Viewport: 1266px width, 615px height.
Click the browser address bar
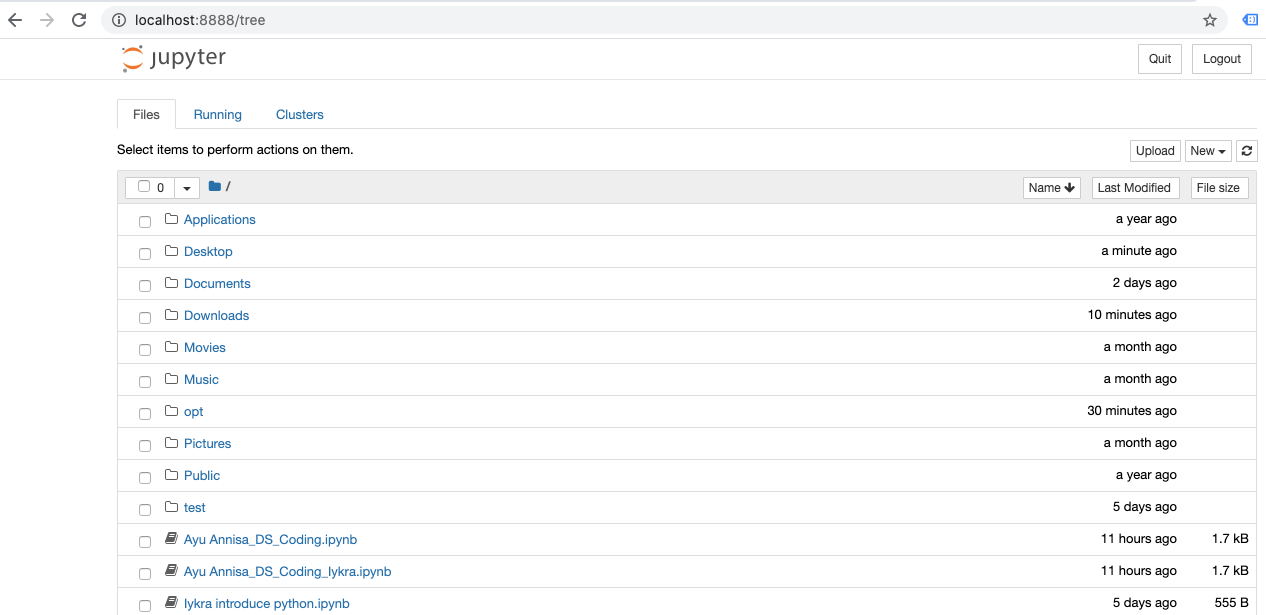[400, 19]
